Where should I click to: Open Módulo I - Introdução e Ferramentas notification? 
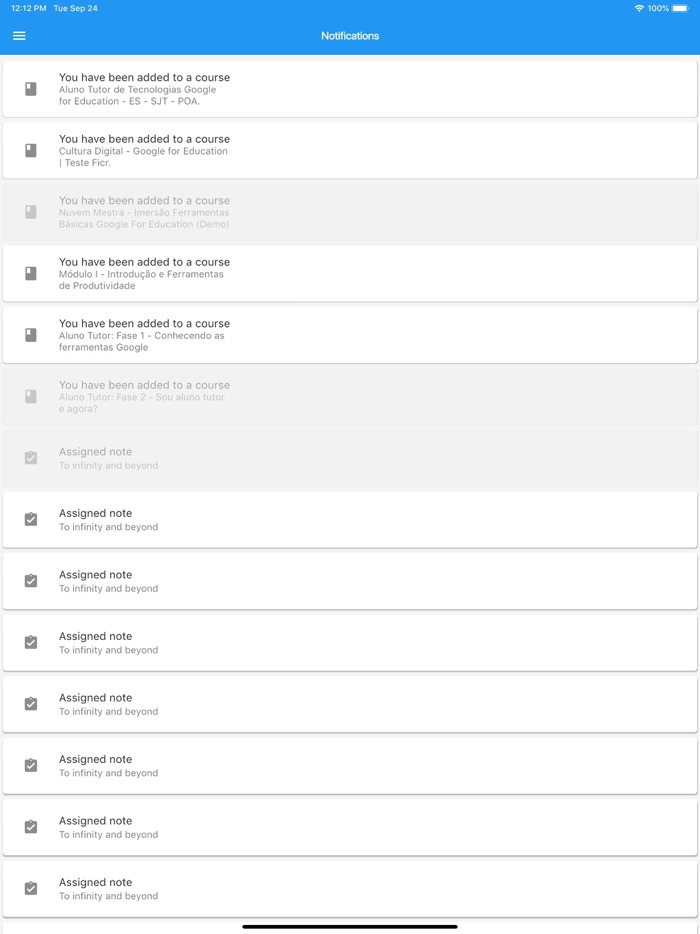pos(350,273)
